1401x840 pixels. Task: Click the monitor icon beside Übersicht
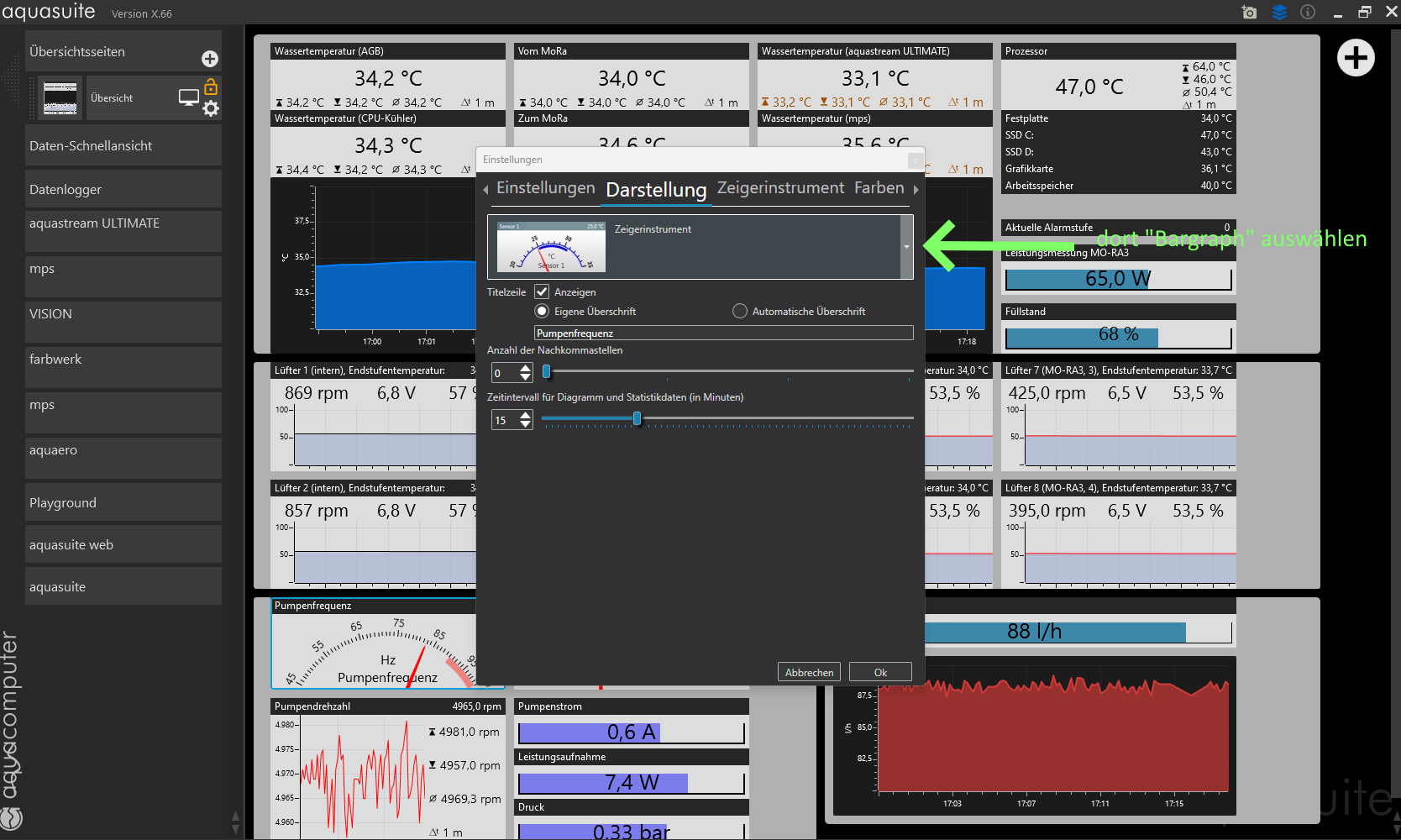click(188, 97)
